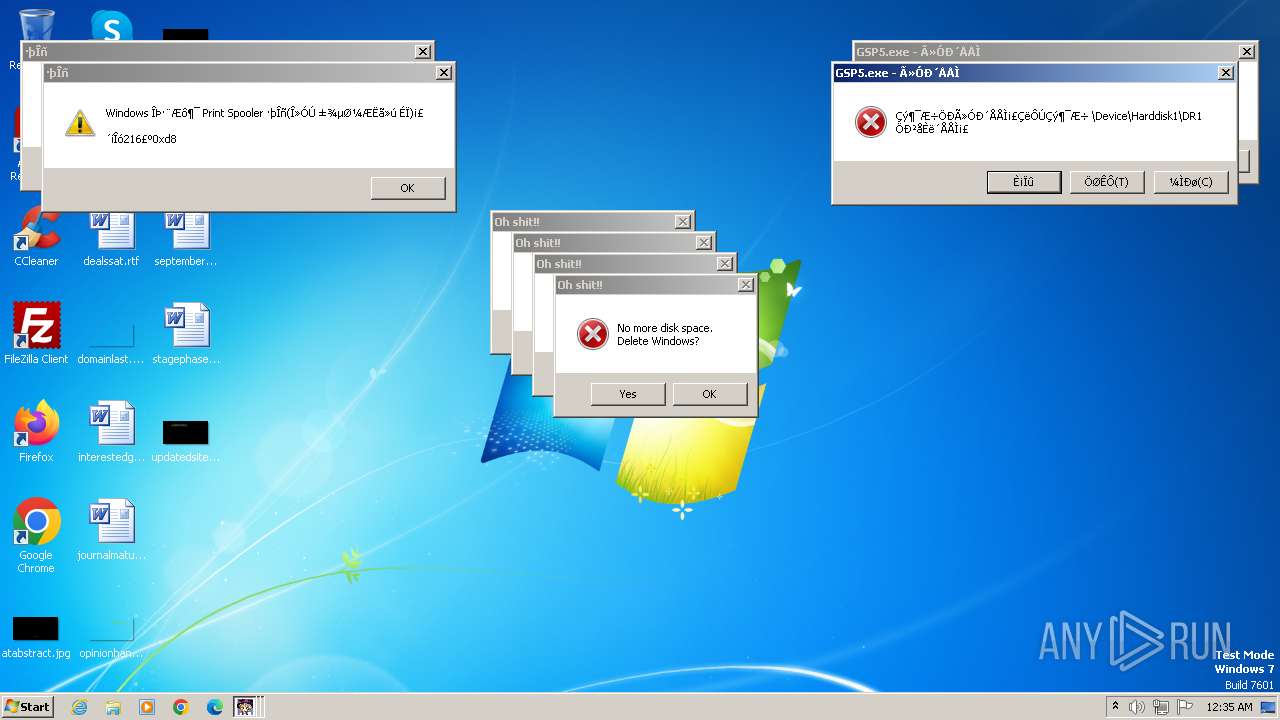
Task: Show hidden system tray icons
Action: 1116,707
